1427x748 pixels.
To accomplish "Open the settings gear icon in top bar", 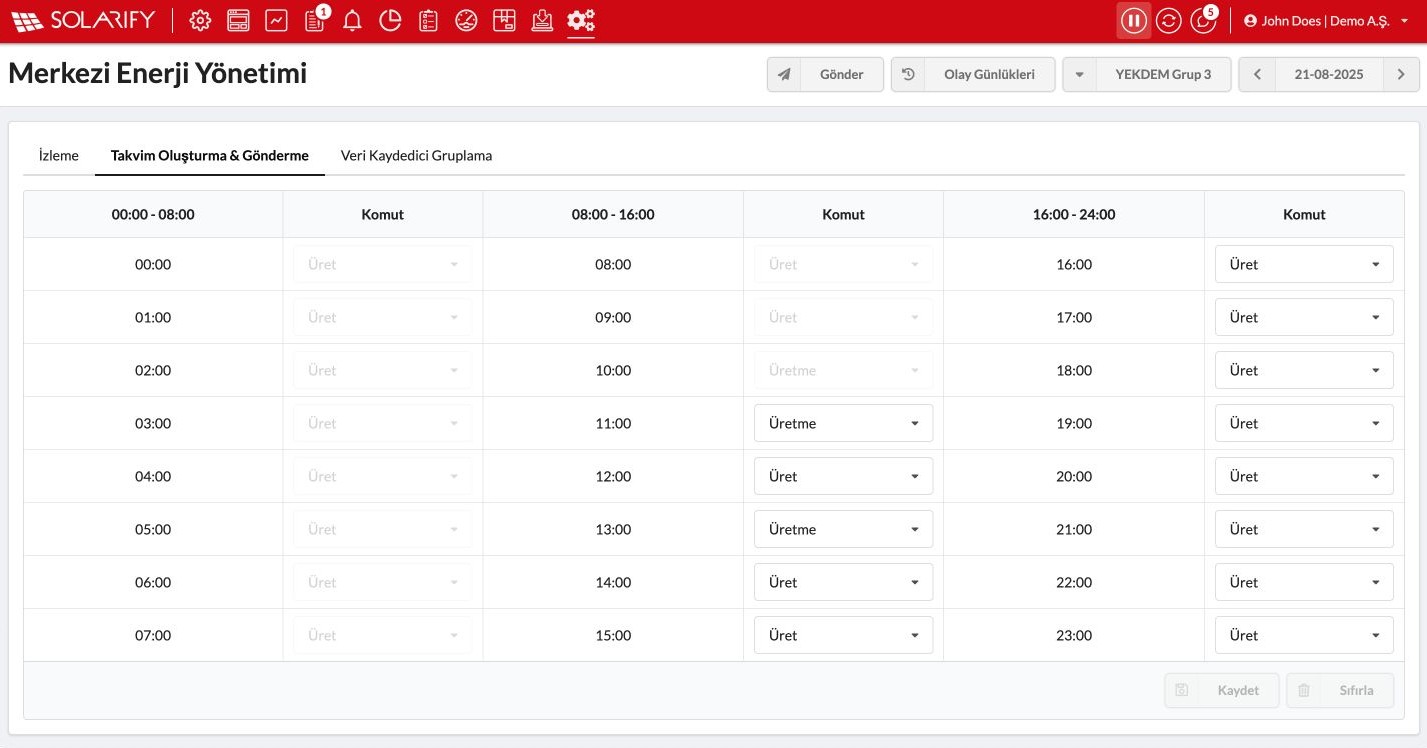I will coord(200,20).
